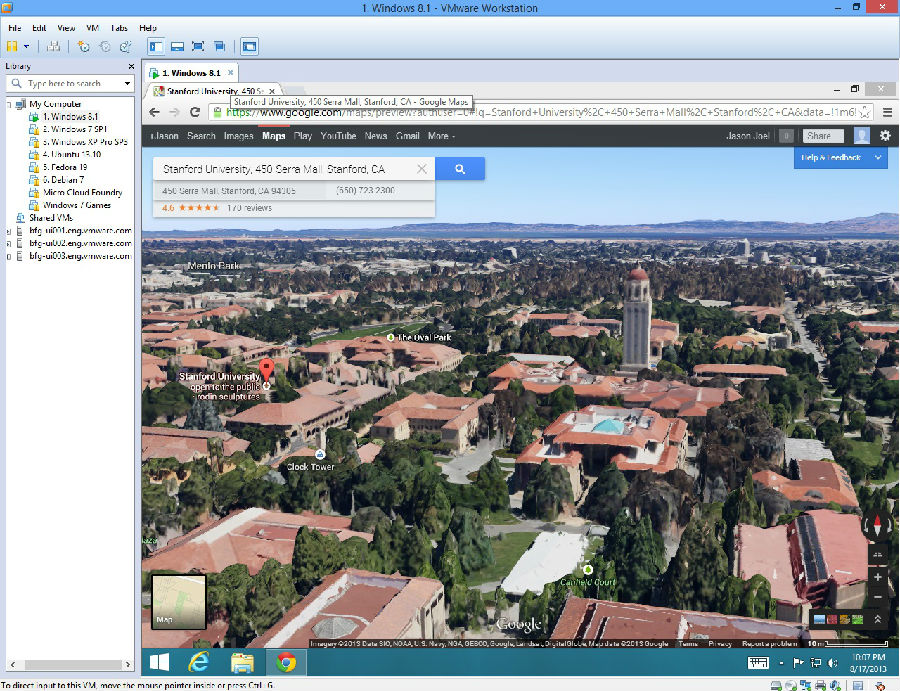Screen dimensions: 900x691
Task: Toggle the library sidebar view button
Action: point(156,46)
